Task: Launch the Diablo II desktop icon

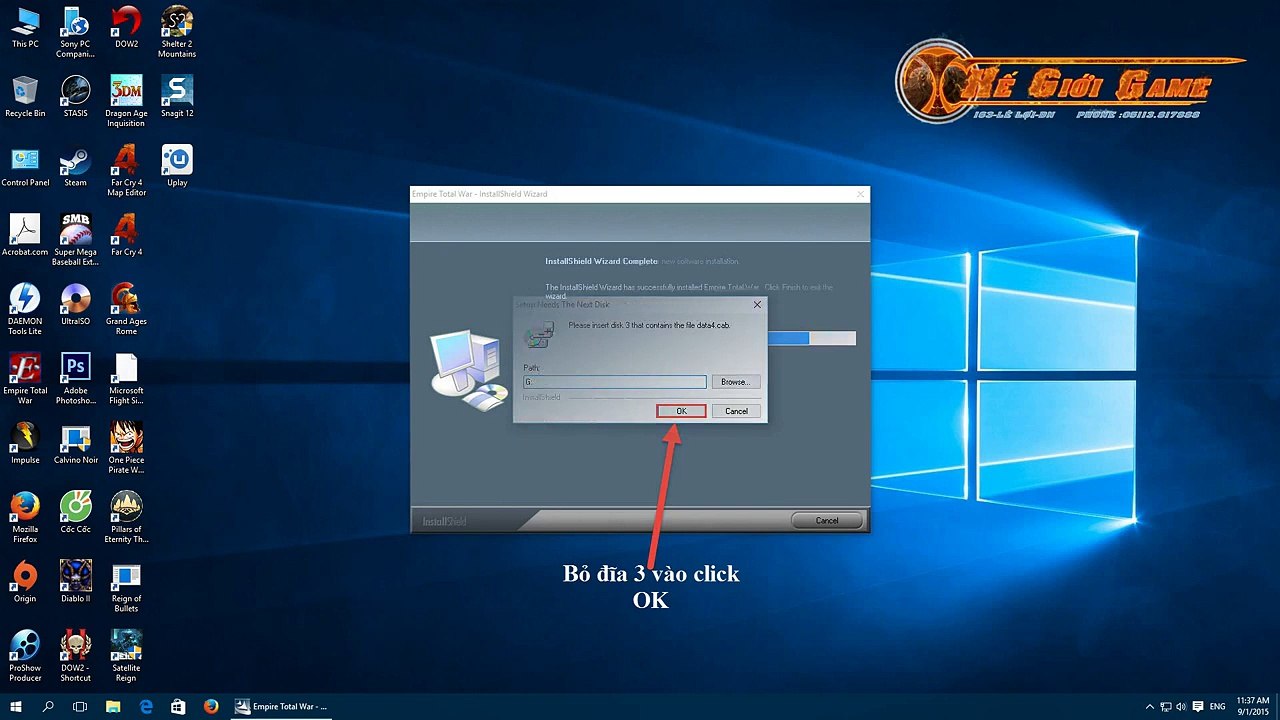Action: (x=75, y=582)
